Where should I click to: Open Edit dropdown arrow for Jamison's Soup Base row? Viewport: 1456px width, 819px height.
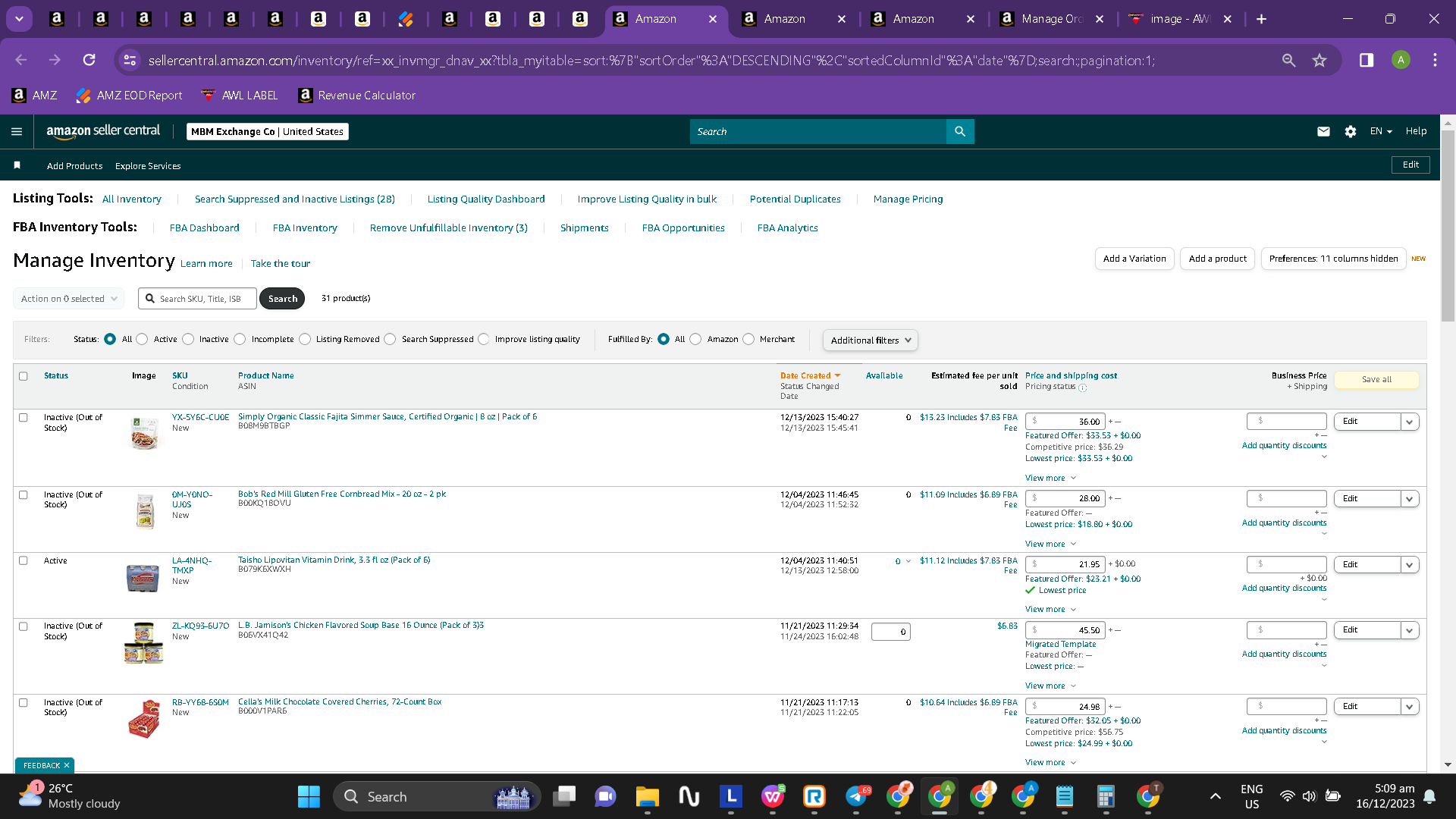(1410, 630)
